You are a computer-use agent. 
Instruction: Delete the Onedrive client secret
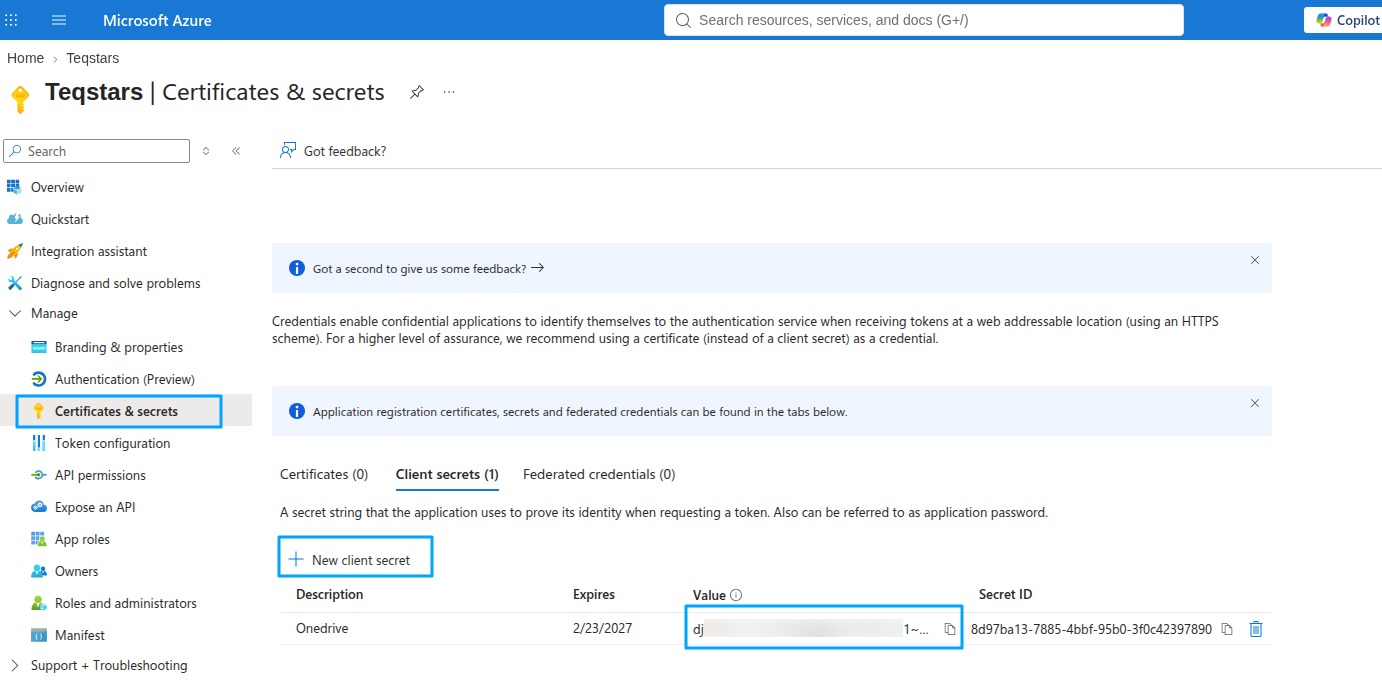[1256, 629]
